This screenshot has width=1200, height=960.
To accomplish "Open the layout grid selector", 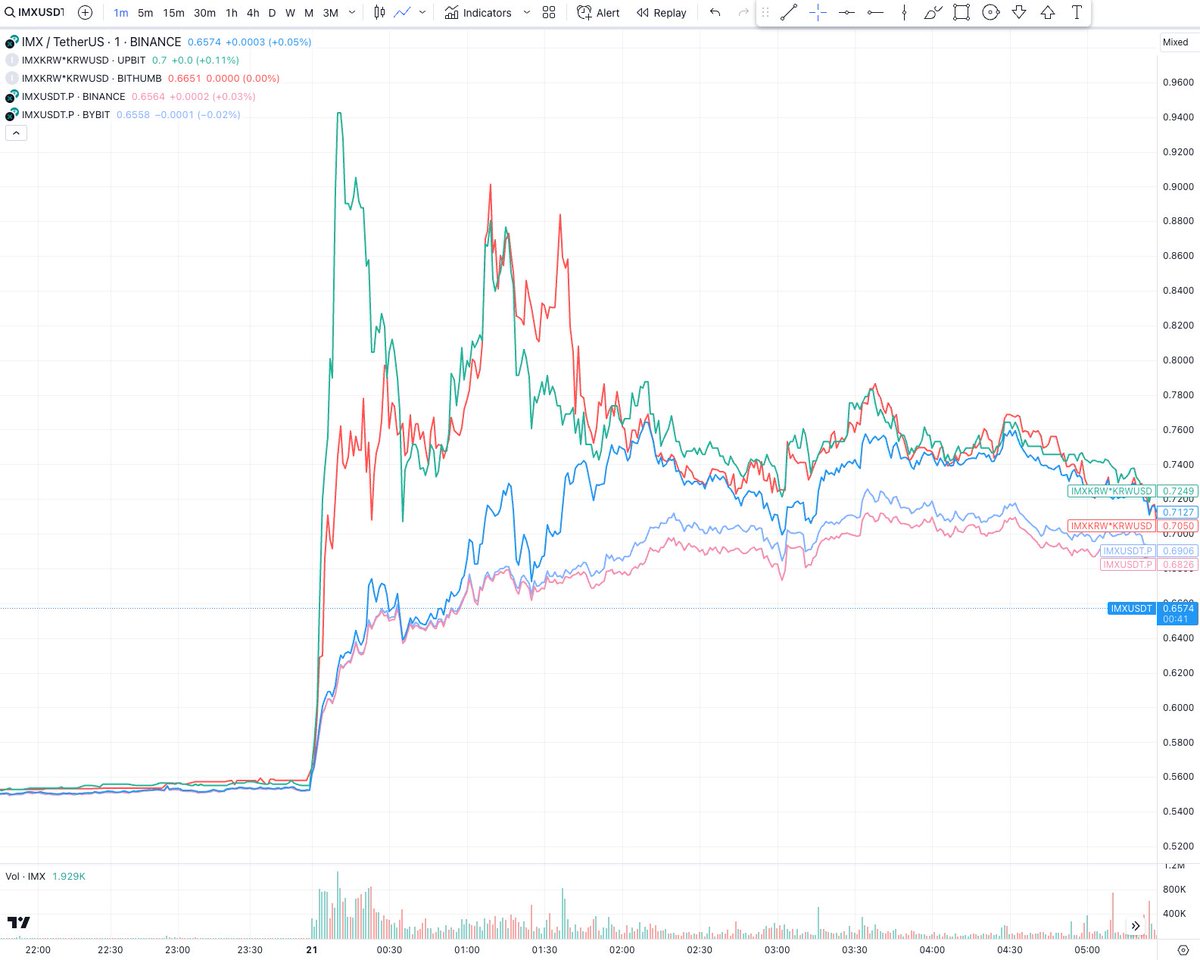I will (x=549, y=13).
